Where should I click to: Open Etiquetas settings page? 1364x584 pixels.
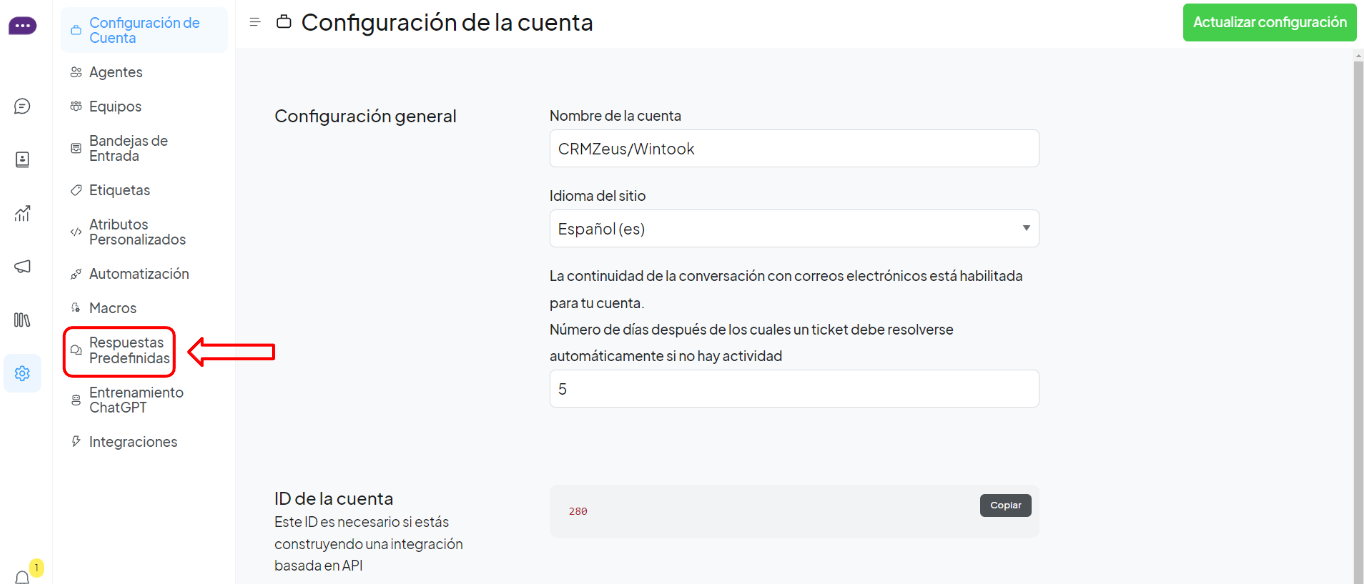click(119, 190)
